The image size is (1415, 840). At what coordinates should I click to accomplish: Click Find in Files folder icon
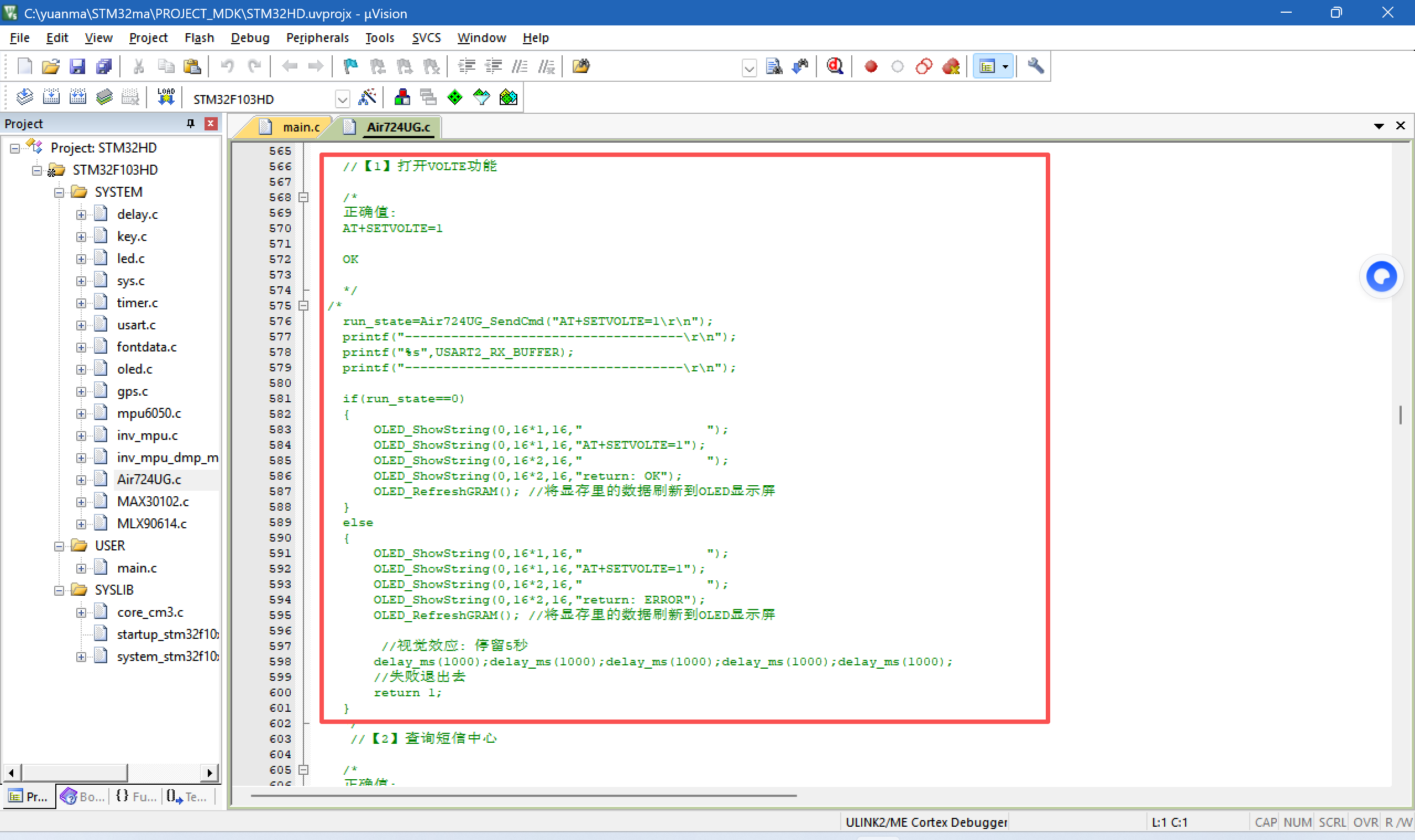[x=581, y=66]
